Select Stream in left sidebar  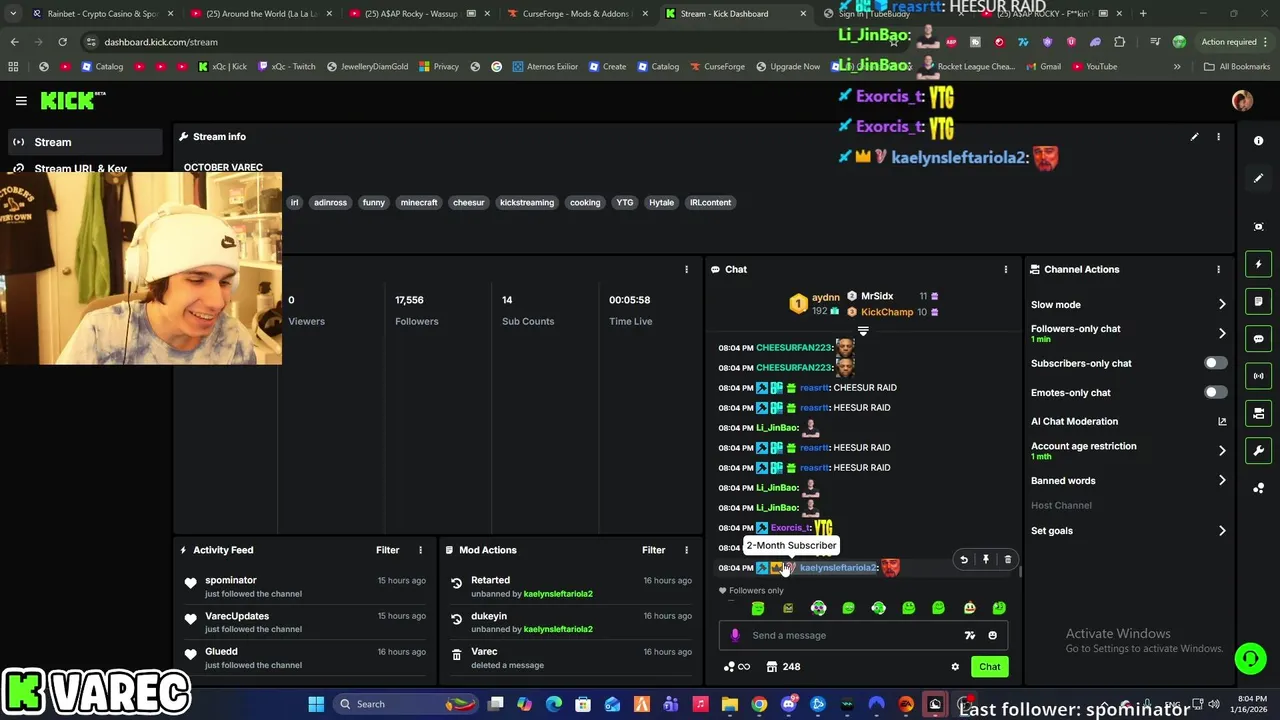(x=87, y=142)
